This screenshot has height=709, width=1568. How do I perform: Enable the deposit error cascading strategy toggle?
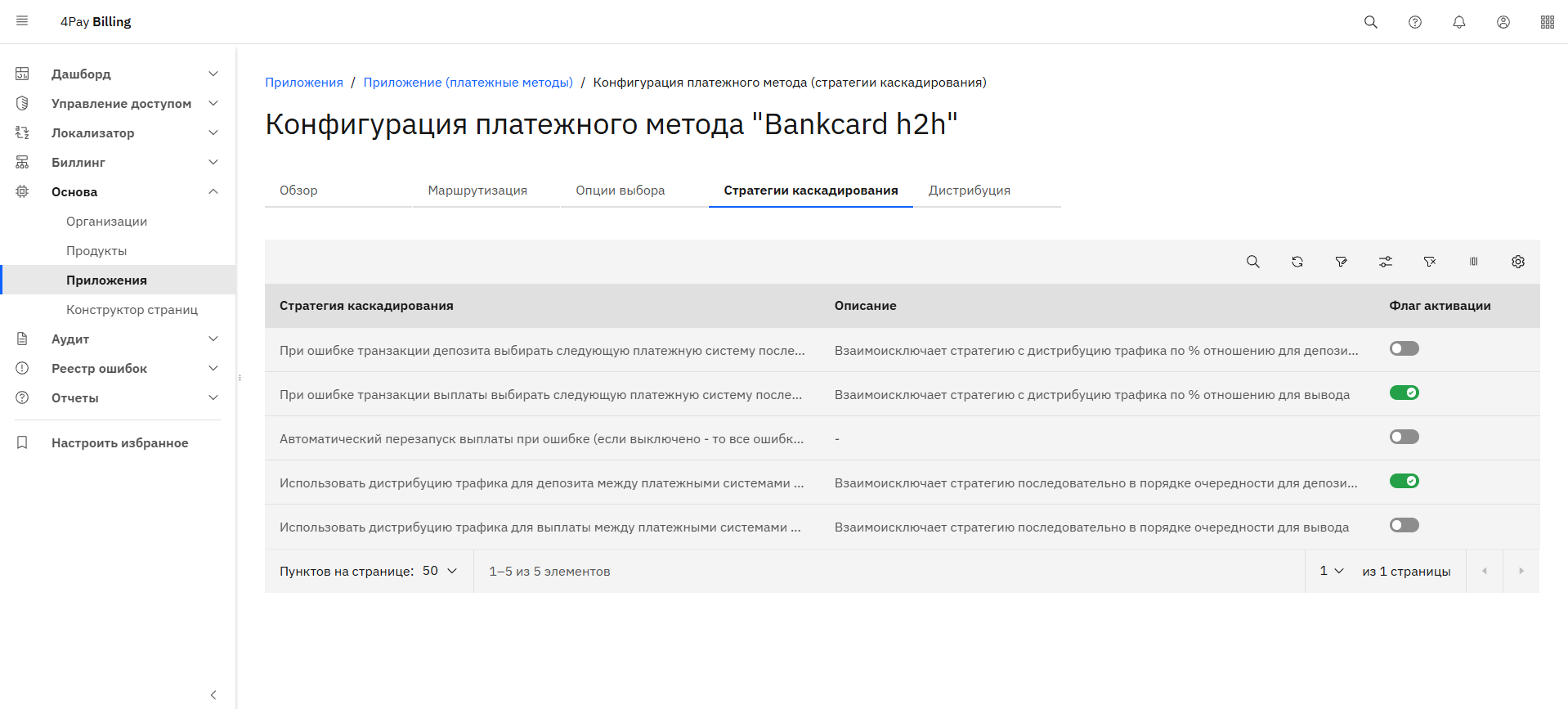[x=1404, y=349]
